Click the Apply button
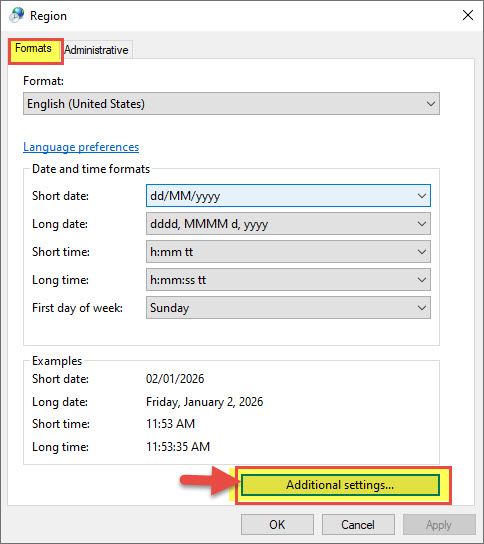The image size is (484, 544). coord(439,525)
